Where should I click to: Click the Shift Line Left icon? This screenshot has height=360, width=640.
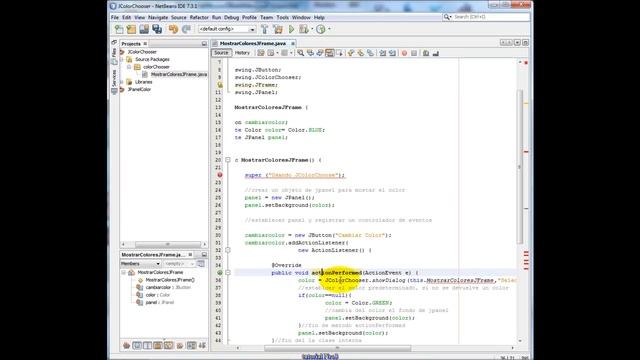click(x=382, y=53)
